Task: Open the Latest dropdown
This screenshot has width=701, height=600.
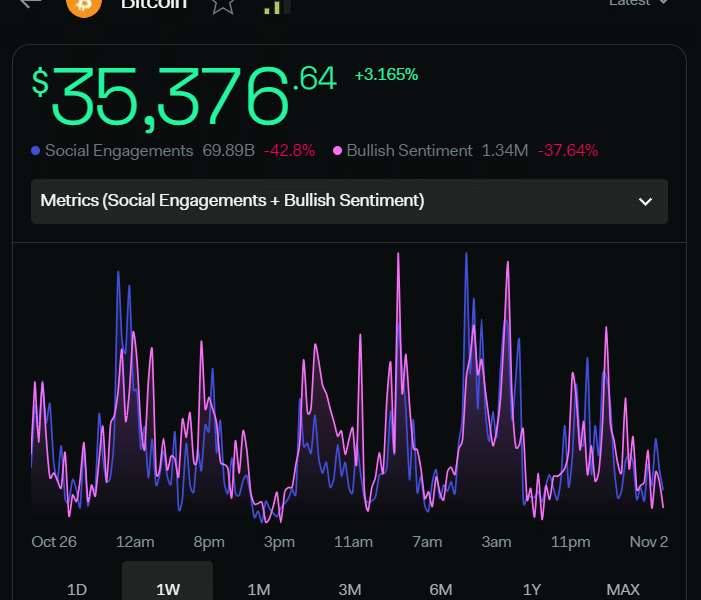Action: (x=638, y=3)
